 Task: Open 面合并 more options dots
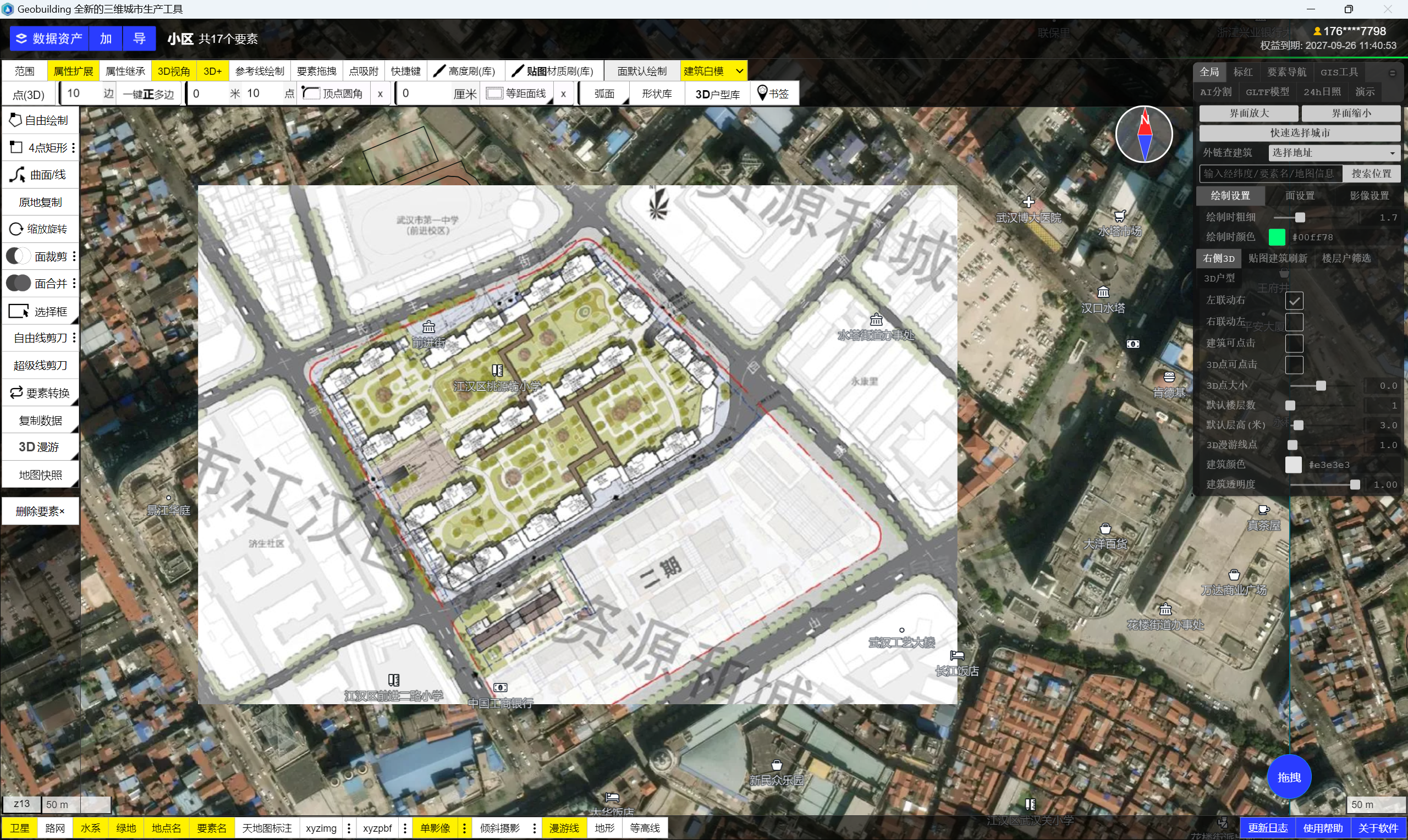(74, 284)
